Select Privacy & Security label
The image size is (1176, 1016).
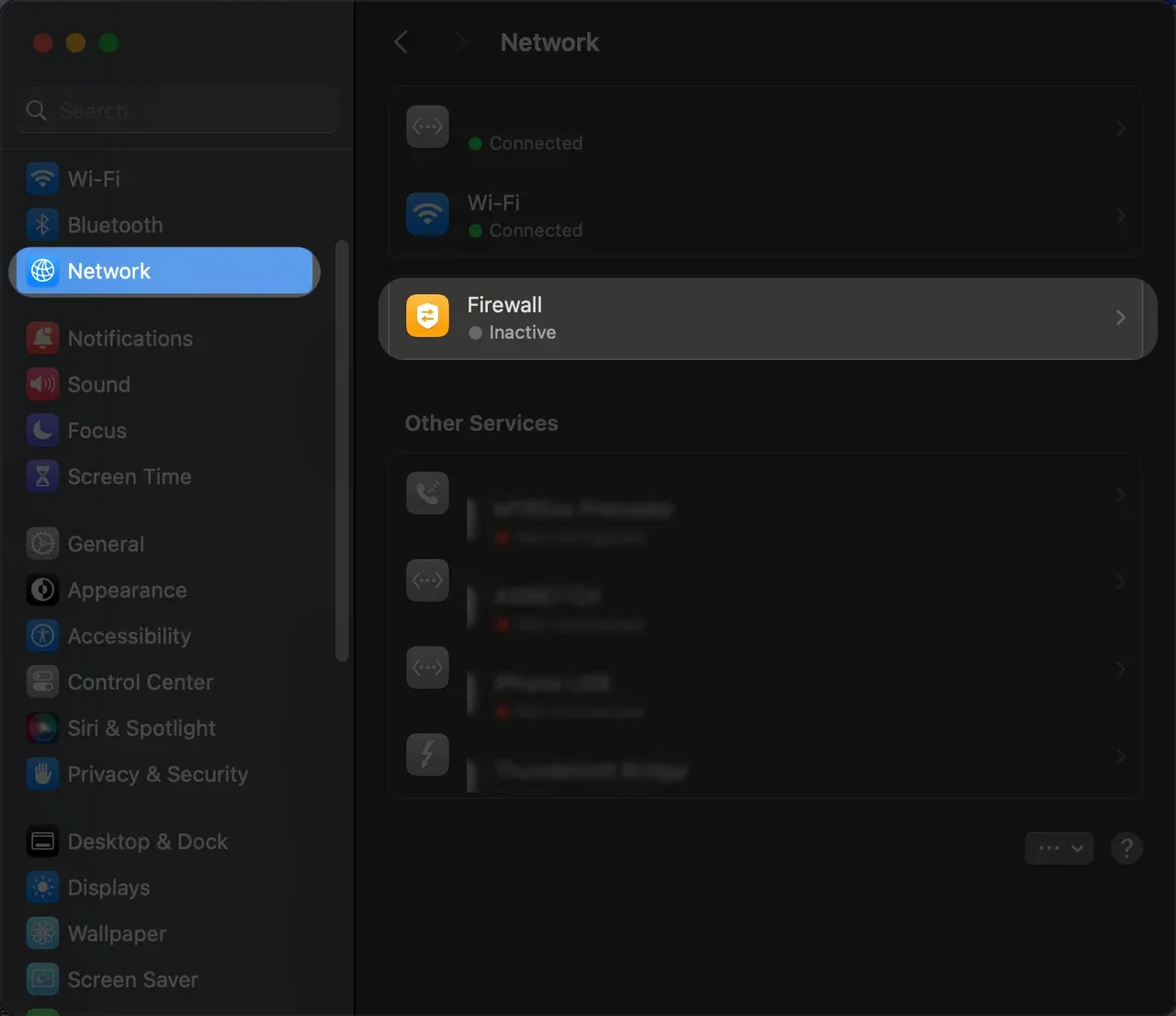click(158, 774)
